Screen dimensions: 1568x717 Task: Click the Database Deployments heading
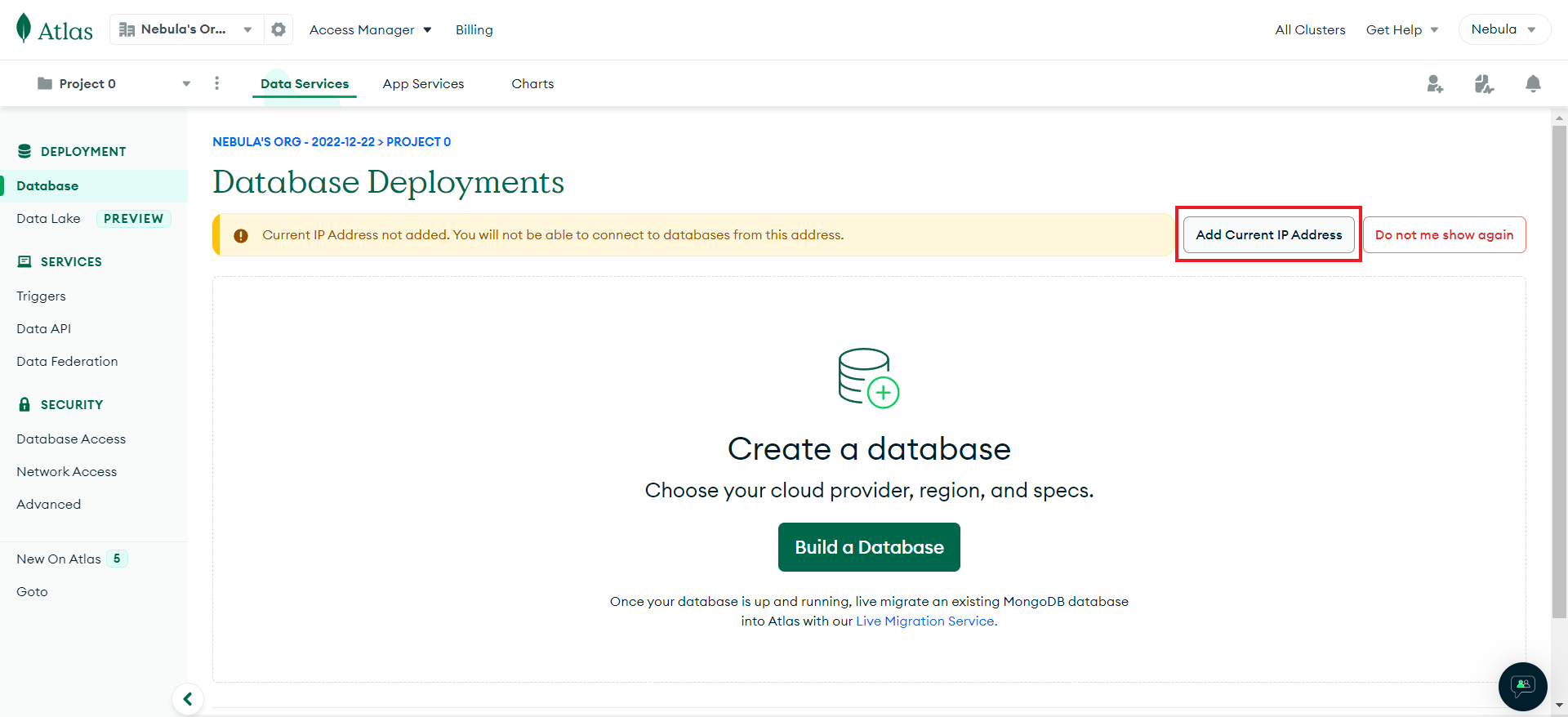[x=388, y=181]
